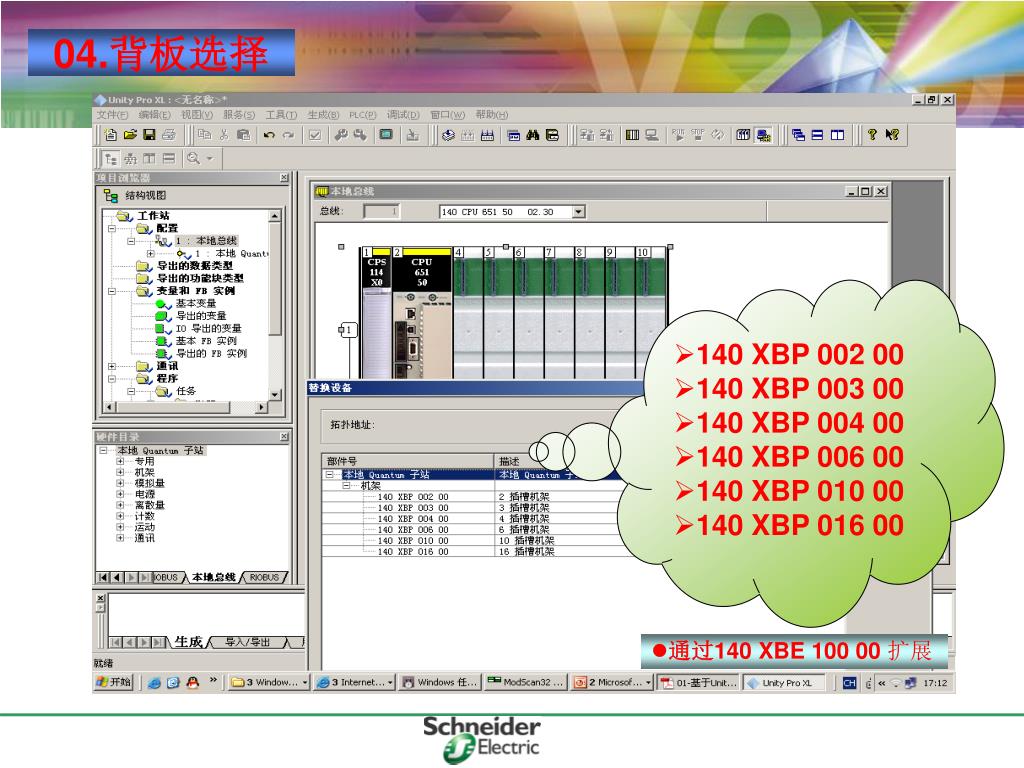Collapse the 变量和 FB 实例 node
The image size is (1024, 768).
[x=112, y=291]
